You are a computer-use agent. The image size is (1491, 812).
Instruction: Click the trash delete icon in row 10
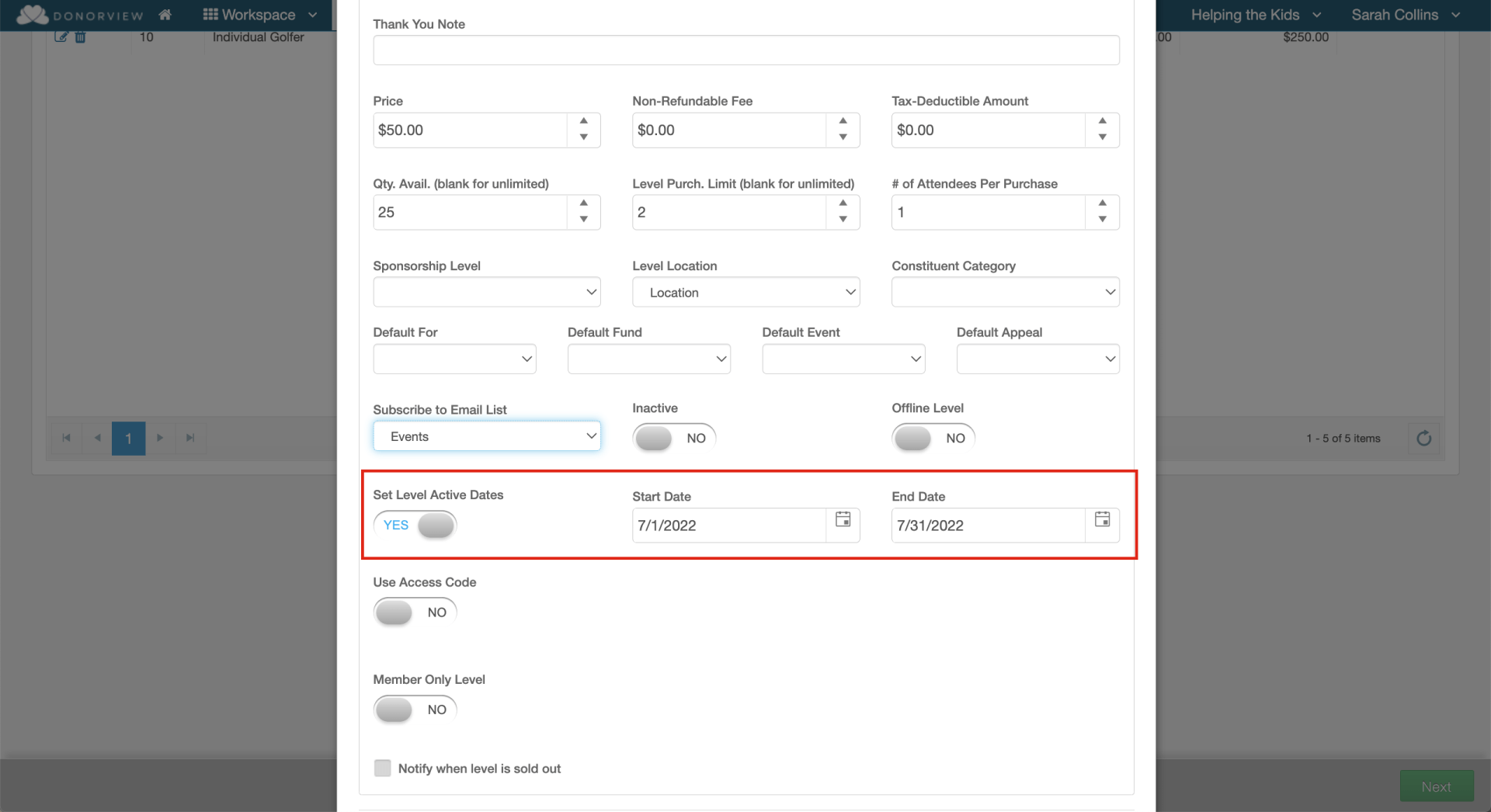click(x=80, y=36)
